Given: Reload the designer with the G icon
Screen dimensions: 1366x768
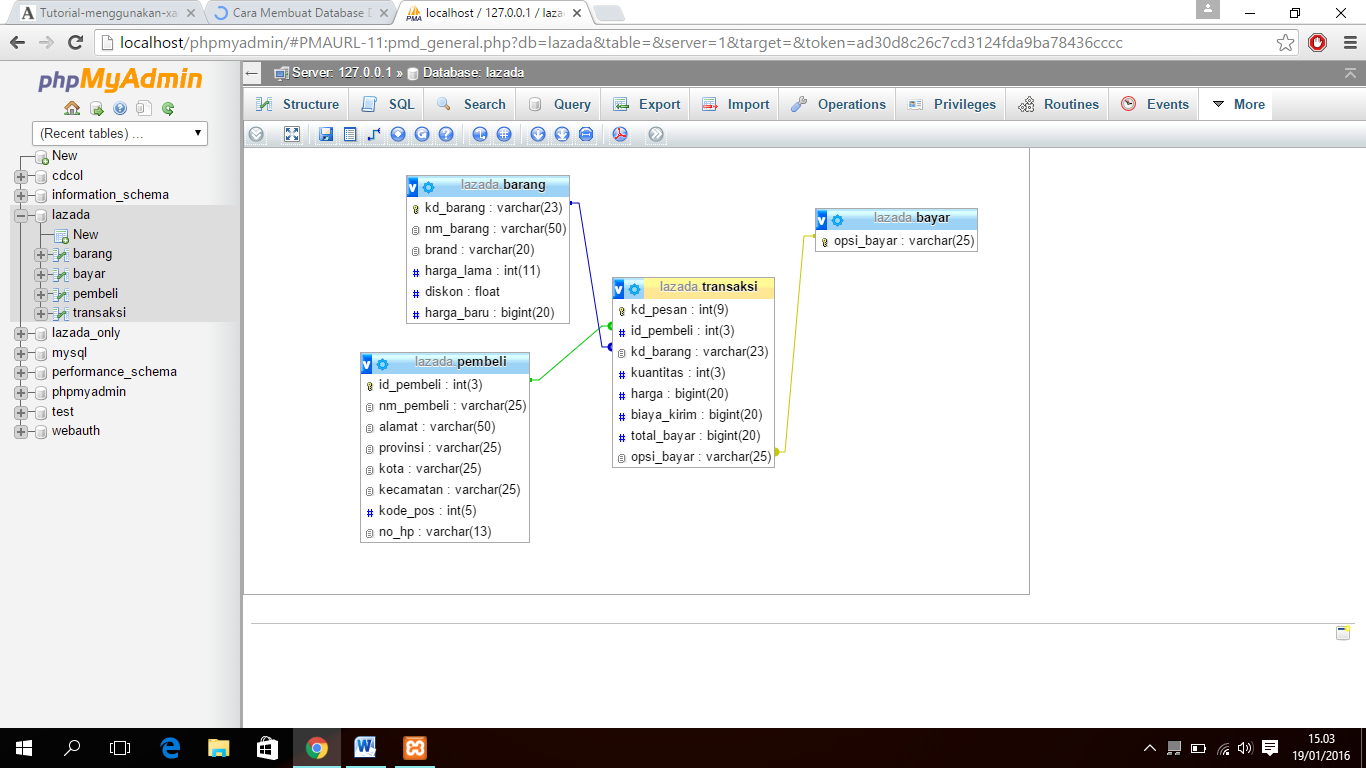Looking at the screenshot, I should (422, 134).
